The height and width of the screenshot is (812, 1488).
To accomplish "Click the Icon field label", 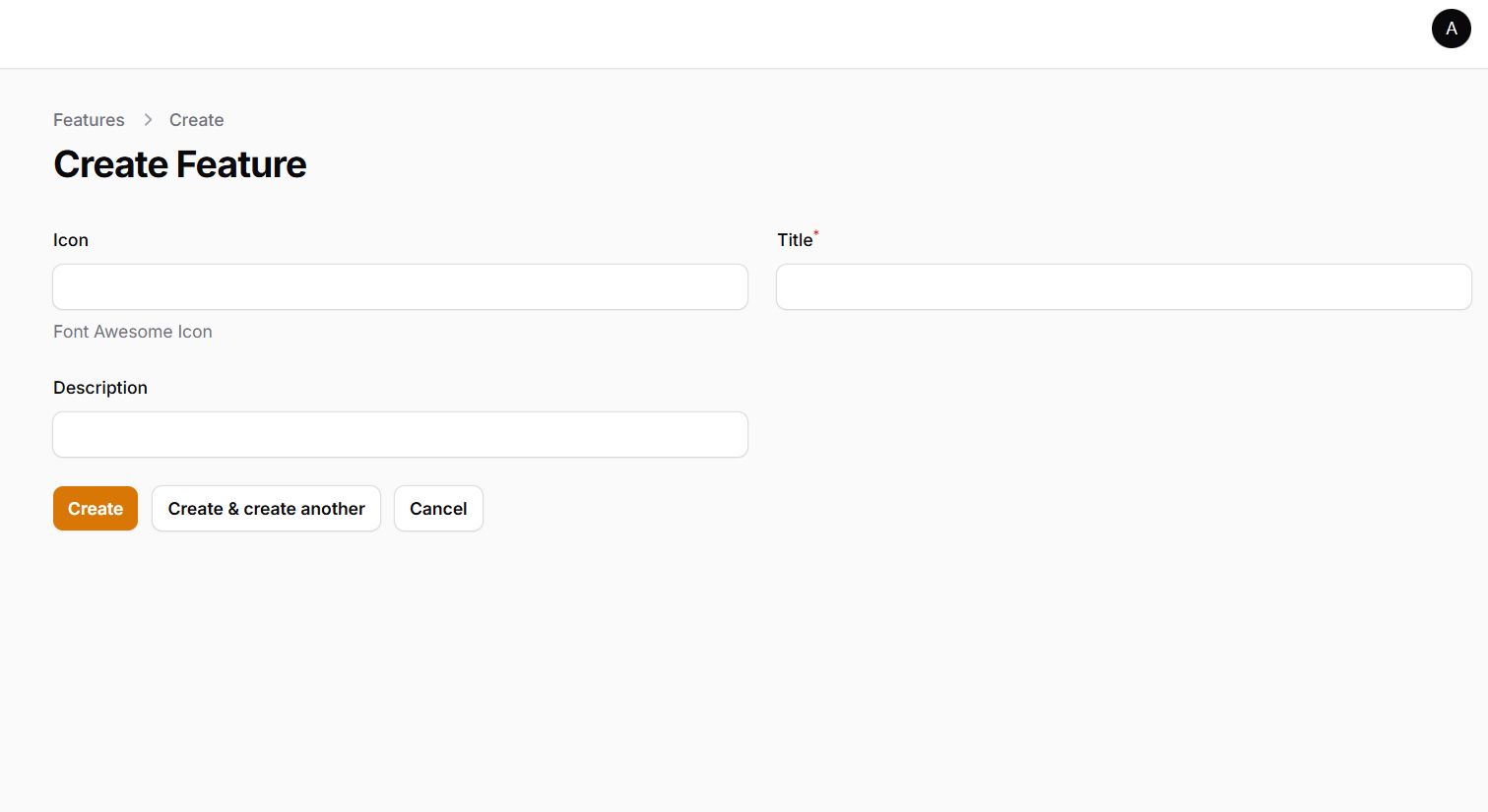I will click(71, 240).
